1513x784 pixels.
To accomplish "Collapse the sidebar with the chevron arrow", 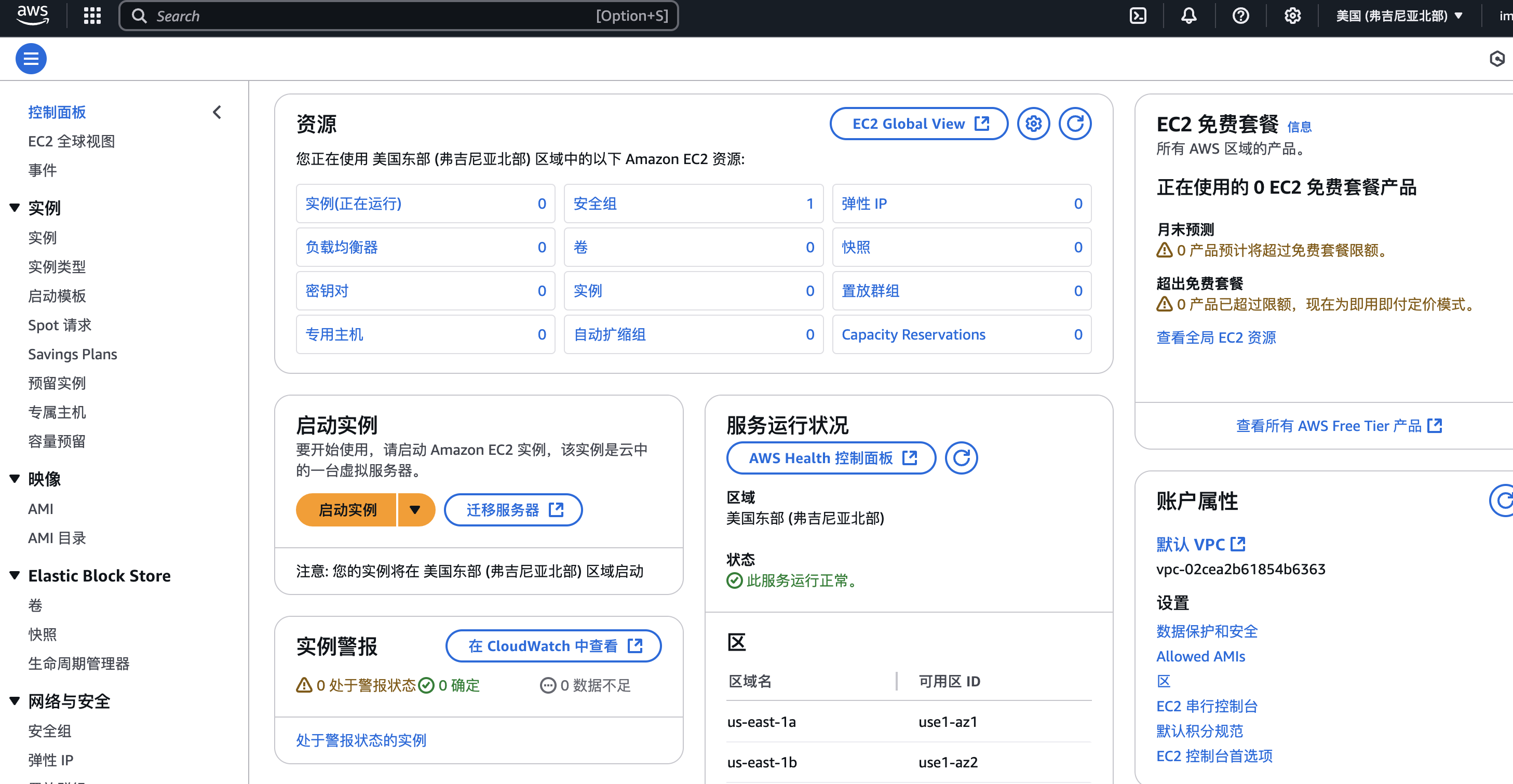I will tap(217, 112).
